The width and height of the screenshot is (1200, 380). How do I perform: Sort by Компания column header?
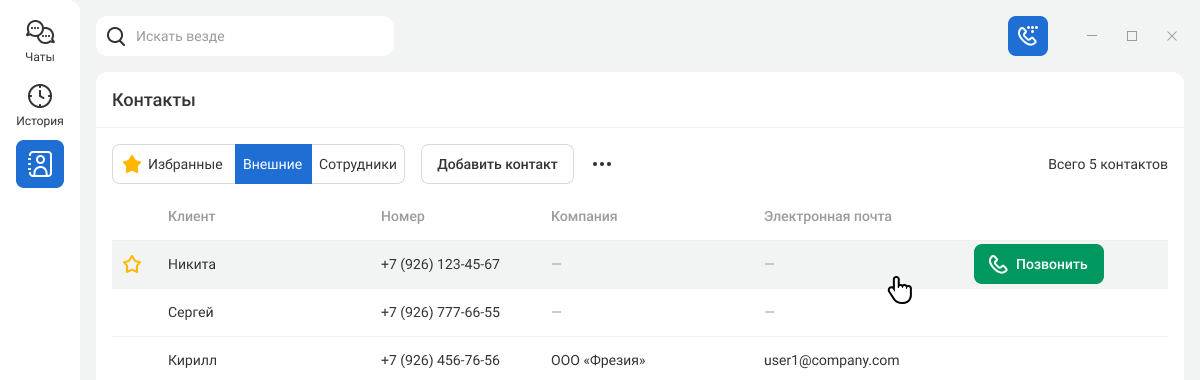coord(584,216)
